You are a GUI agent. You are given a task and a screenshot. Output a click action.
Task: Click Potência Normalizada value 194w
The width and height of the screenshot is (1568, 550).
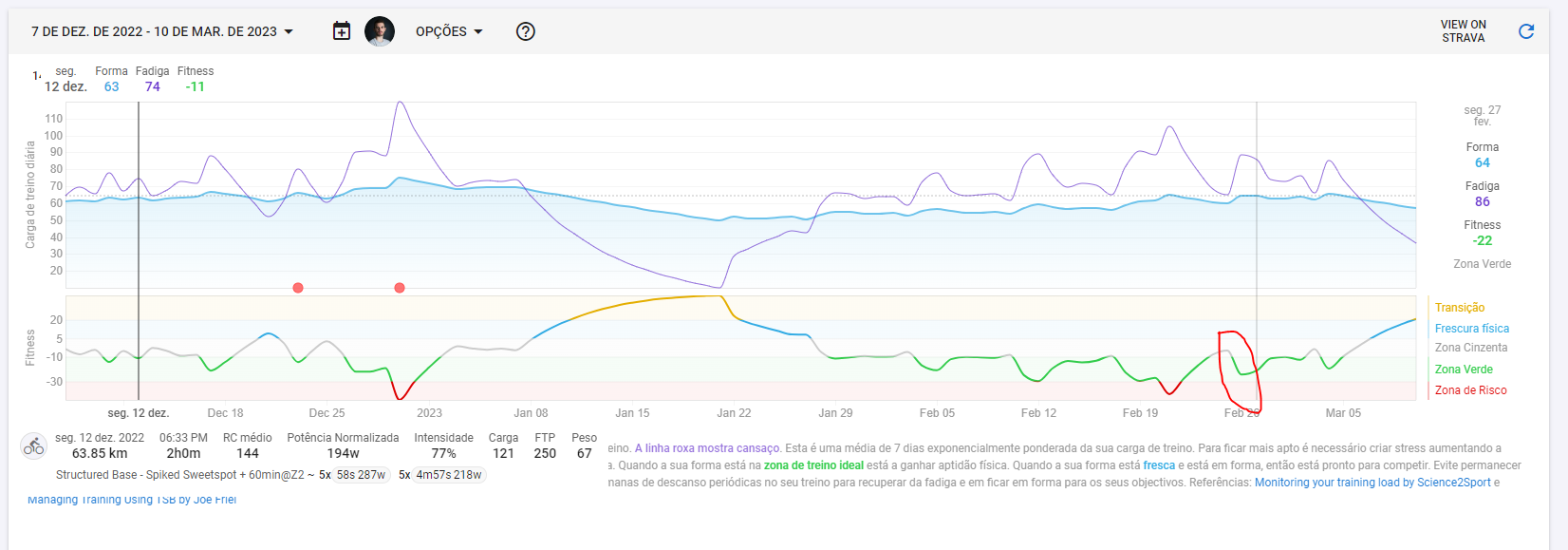click(x=343, y=454)
